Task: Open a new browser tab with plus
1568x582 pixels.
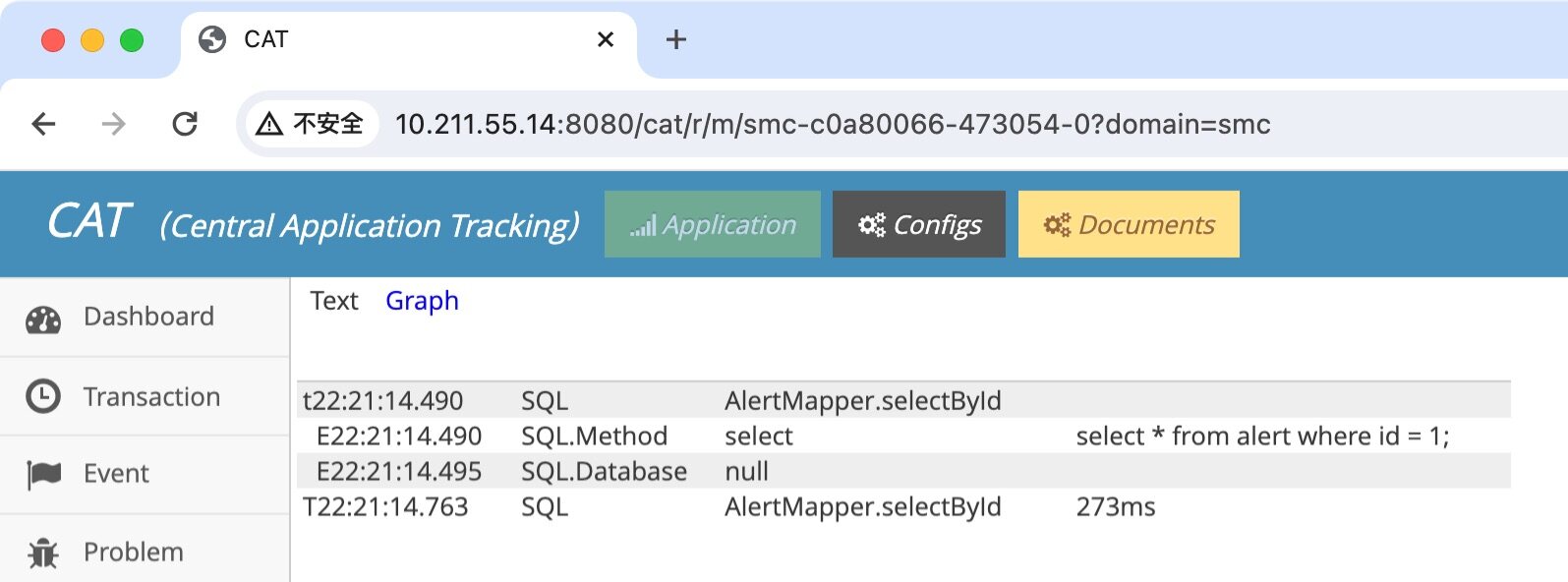Action: coord(676,39)
